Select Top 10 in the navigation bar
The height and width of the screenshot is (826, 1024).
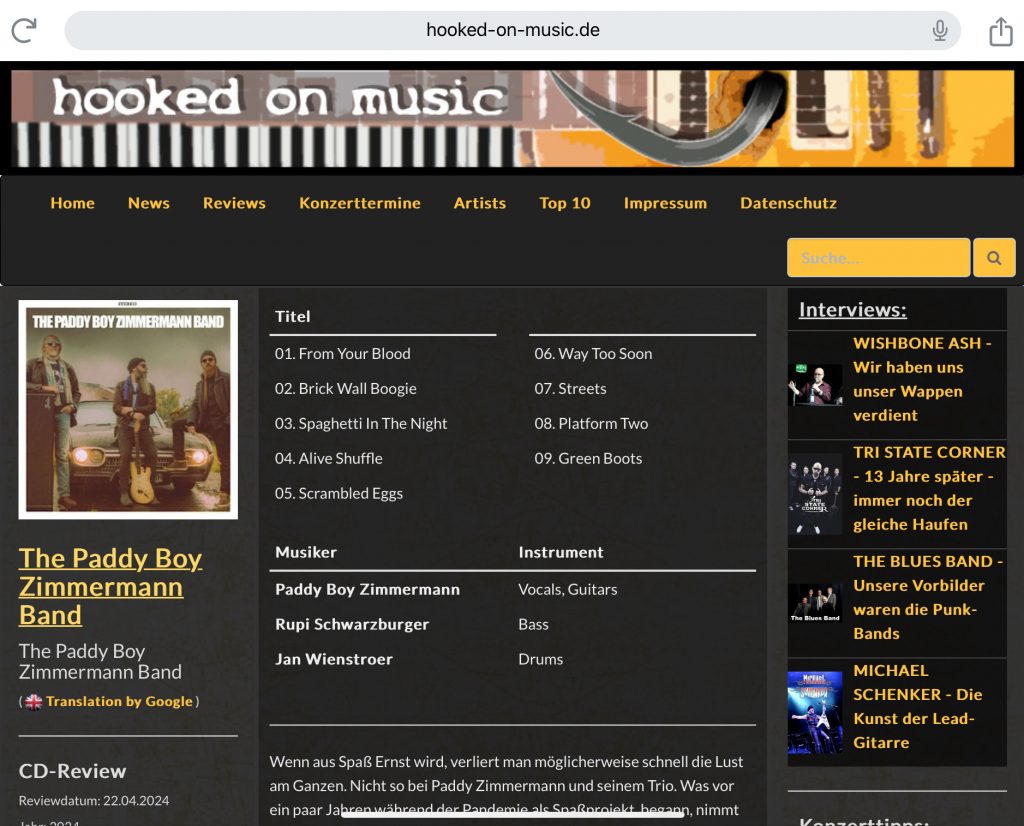tap(565, 203)
